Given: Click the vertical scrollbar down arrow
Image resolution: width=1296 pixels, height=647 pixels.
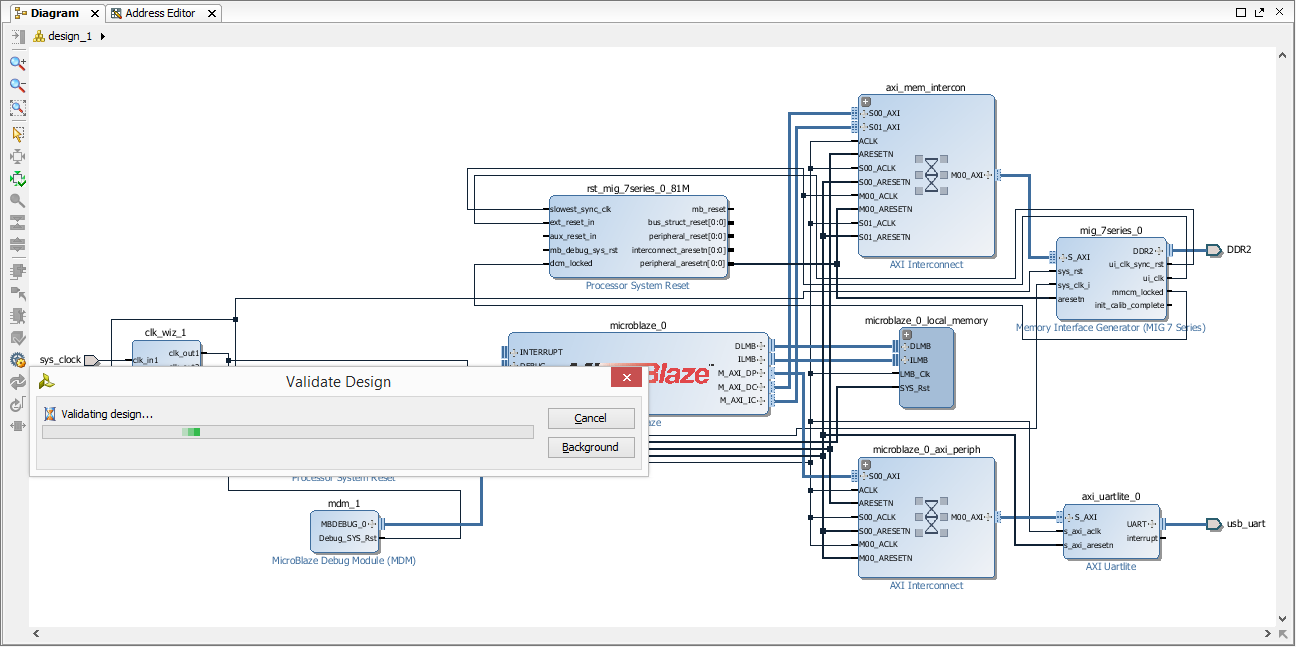Looking at the screenshot, I should tap(1284, 619).
